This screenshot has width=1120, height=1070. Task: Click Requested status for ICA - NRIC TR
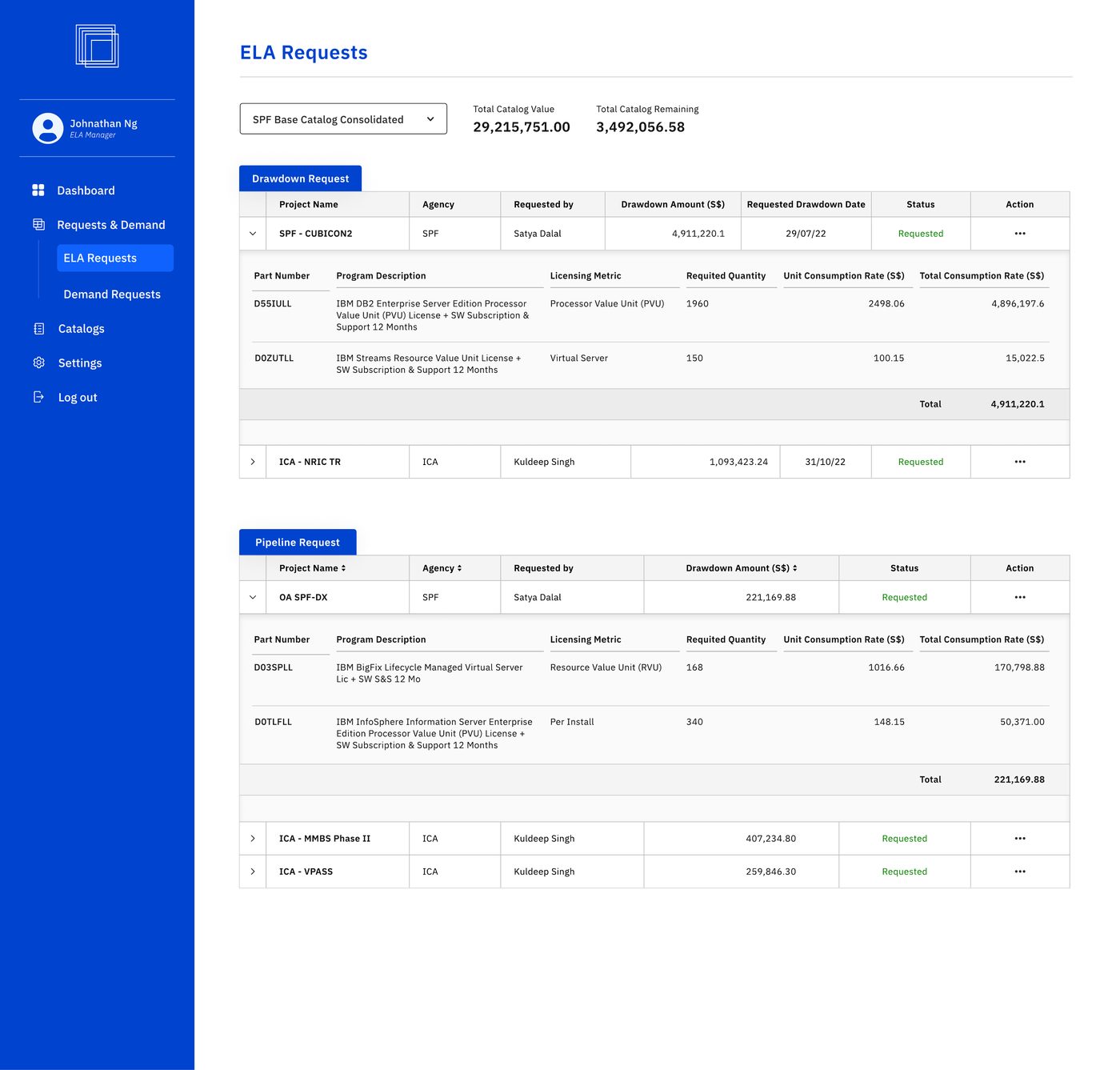pos(921,462)
